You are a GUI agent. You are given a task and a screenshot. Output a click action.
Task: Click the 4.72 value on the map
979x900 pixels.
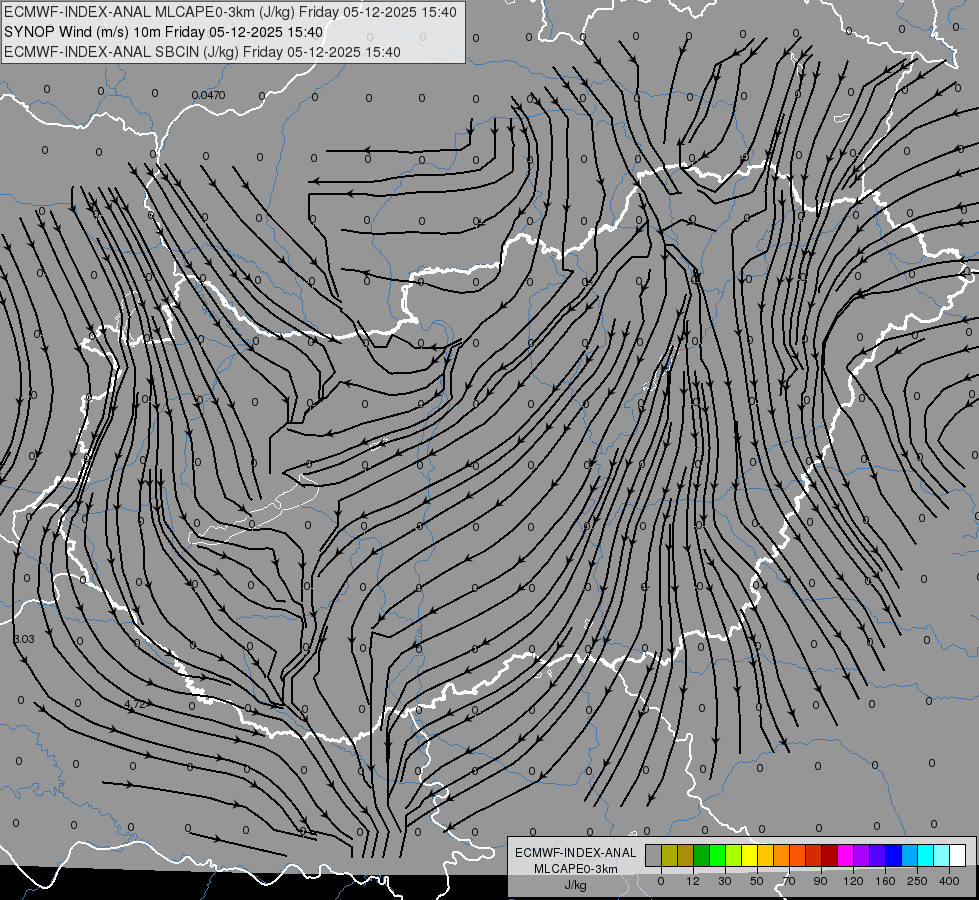(135, 704)
